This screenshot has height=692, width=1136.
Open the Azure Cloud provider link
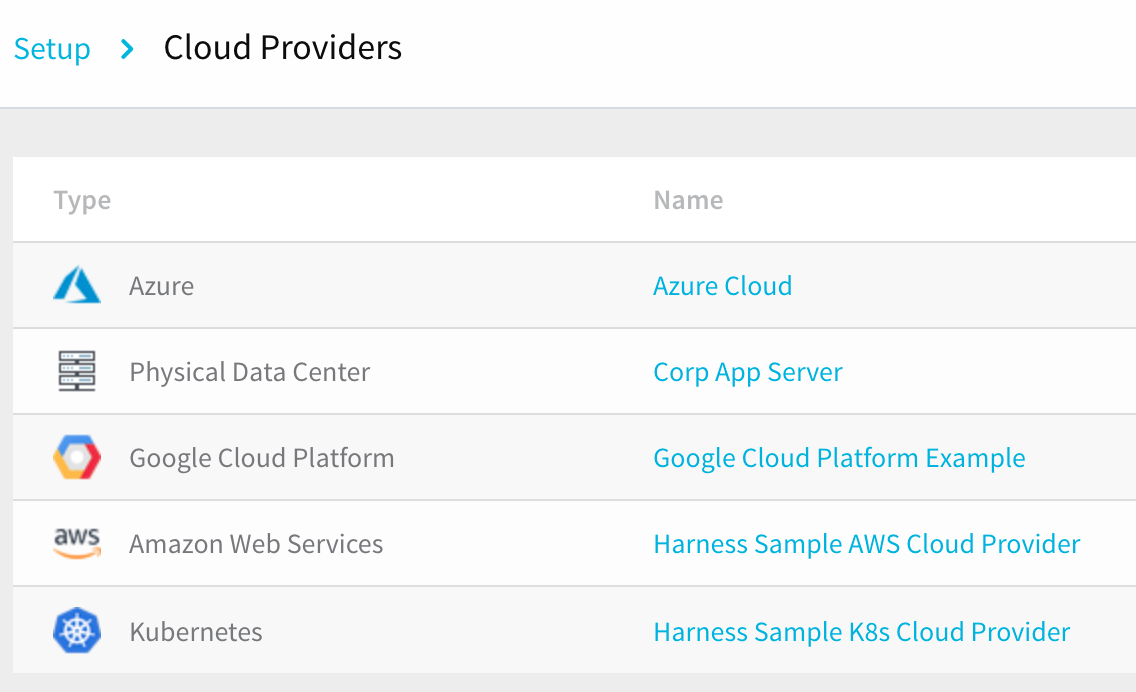722,285
